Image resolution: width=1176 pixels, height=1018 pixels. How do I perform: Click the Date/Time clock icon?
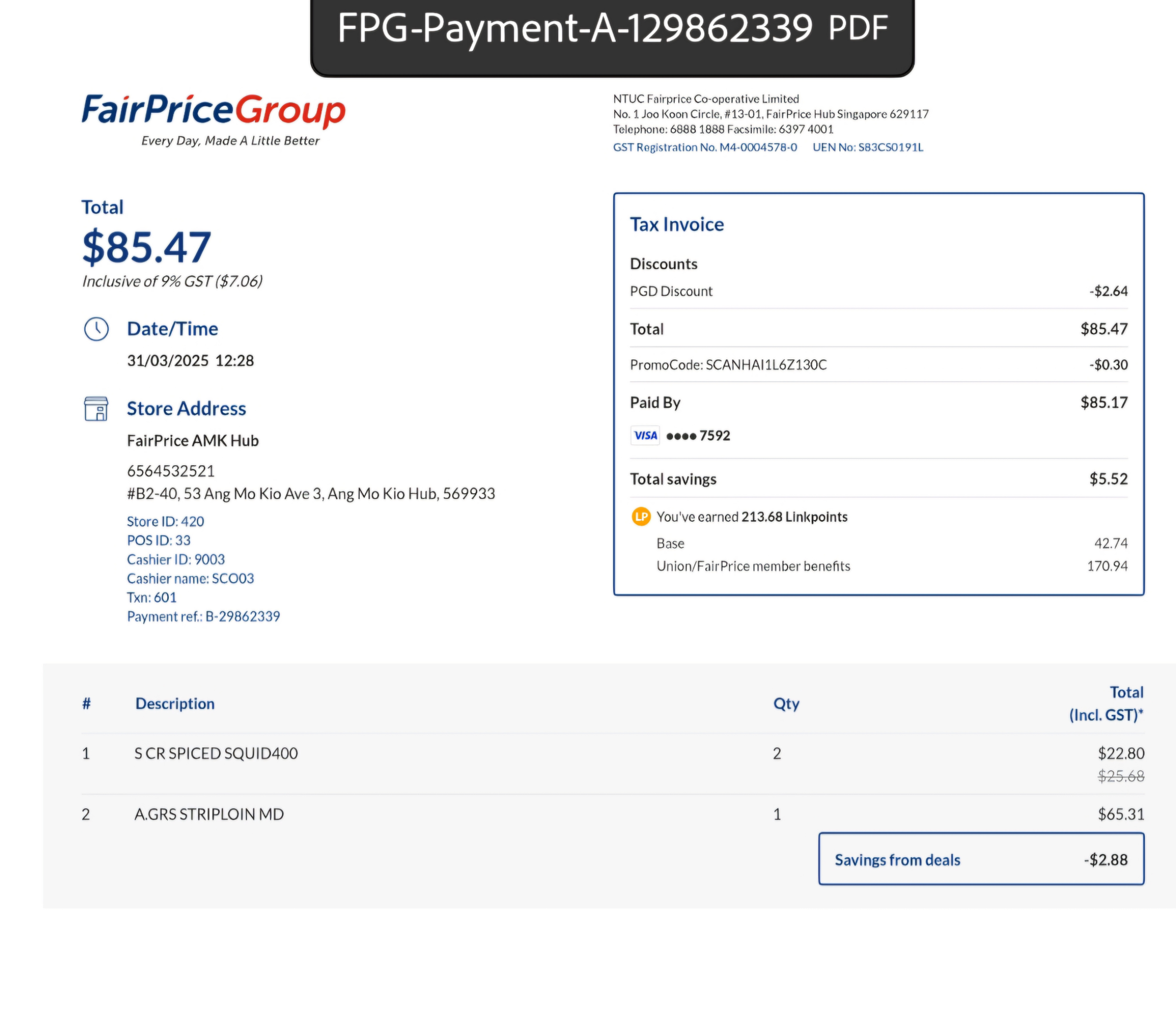[96, 329]
